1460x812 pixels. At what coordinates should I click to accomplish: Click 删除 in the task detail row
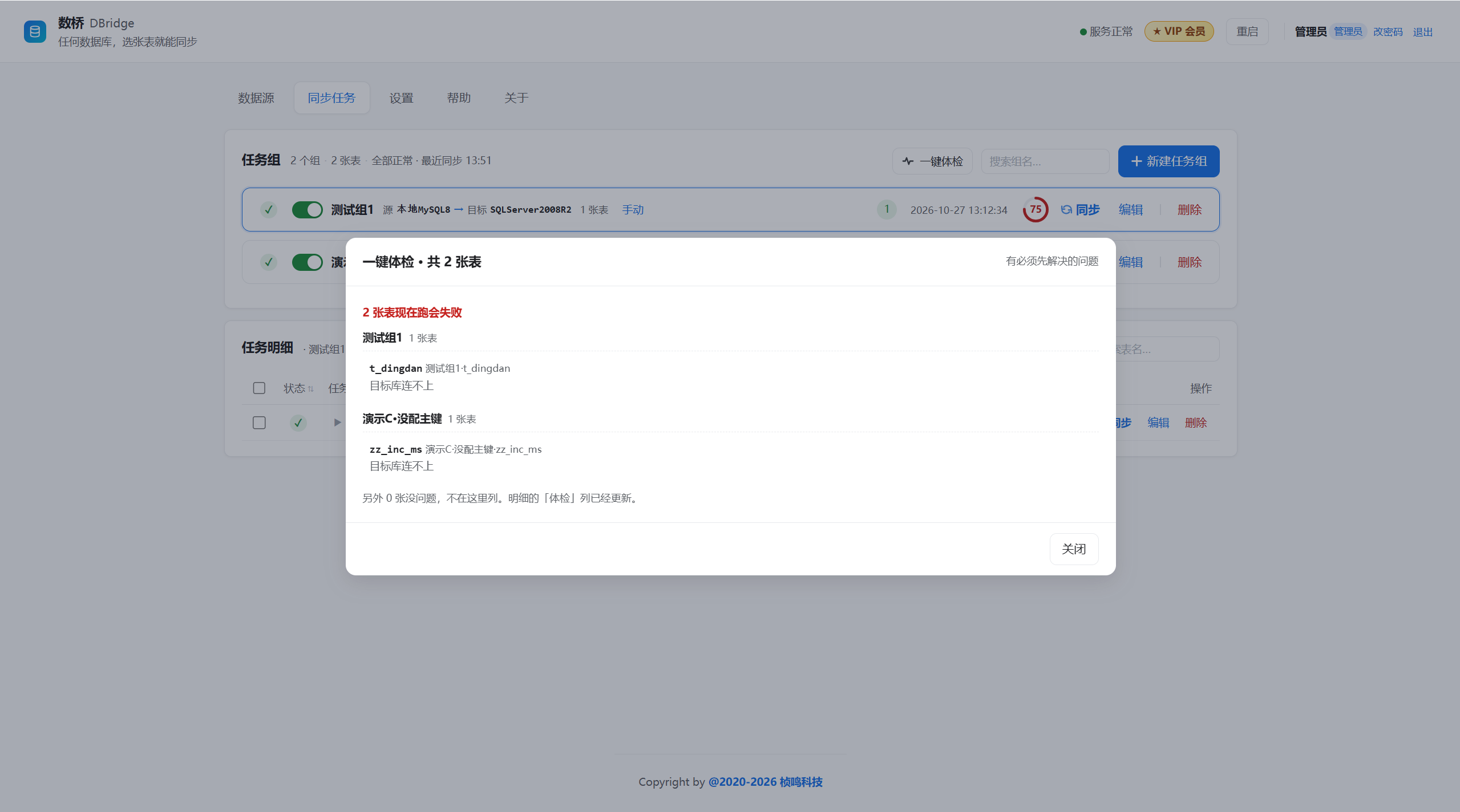pyautogui.click(x=1196, y=423)
